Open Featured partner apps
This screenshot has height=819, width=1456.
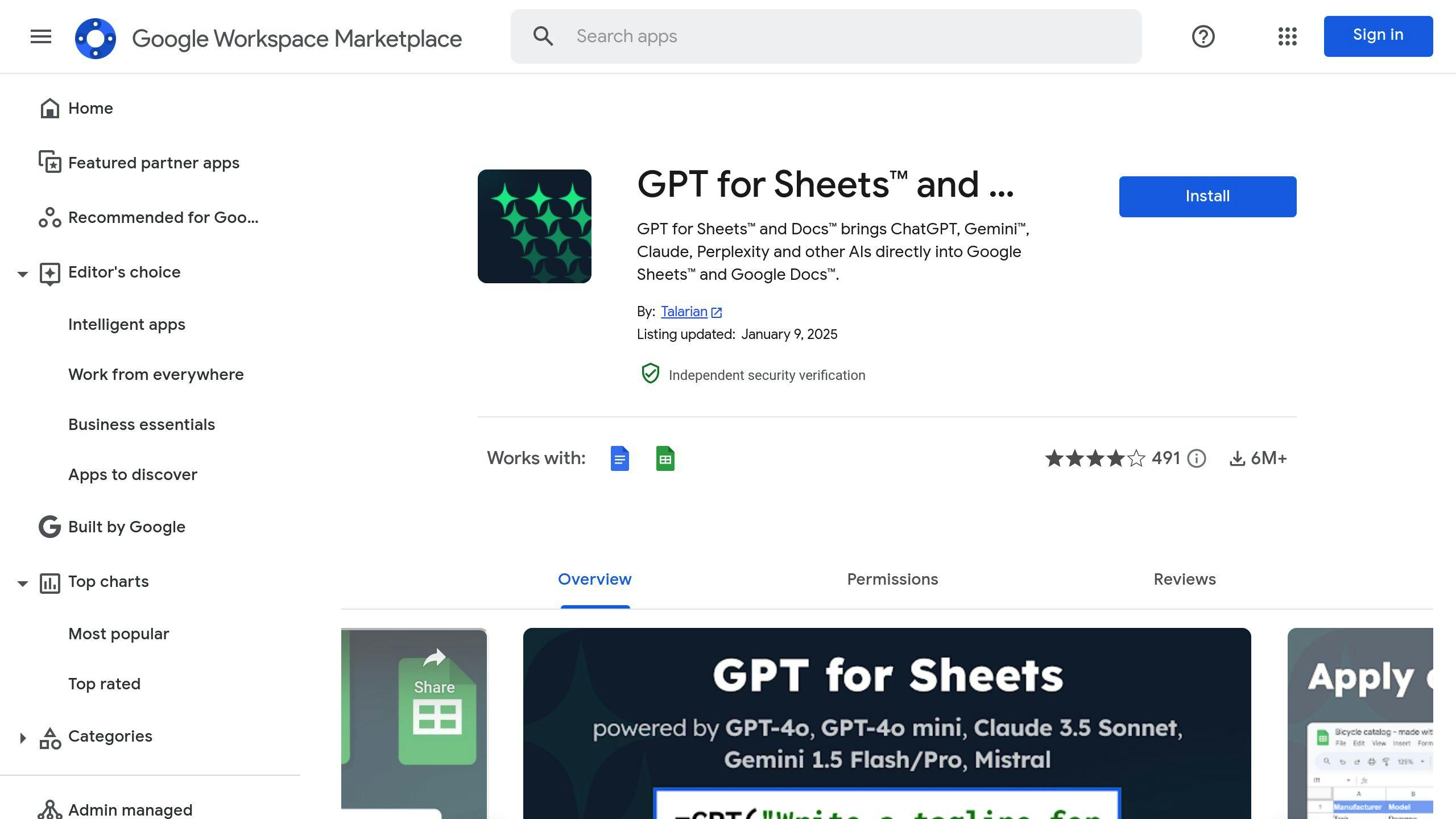point(154,163)
